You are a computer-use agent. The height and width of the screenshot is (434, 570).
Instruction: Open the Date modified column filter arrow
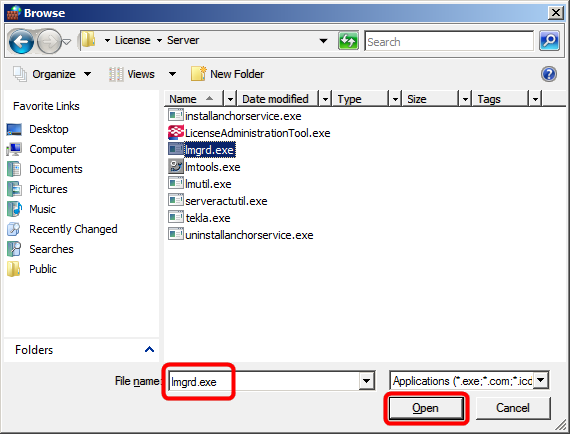tap(325, 99)
